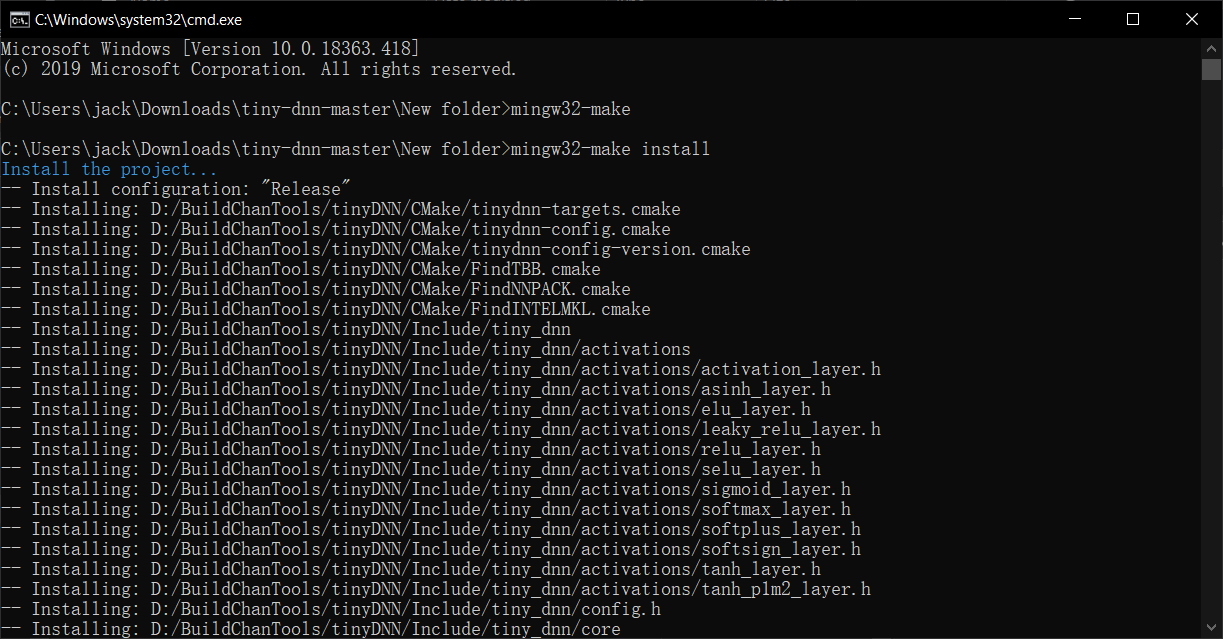
Task: Close the command prompt window
Action: coord(1191,19)
